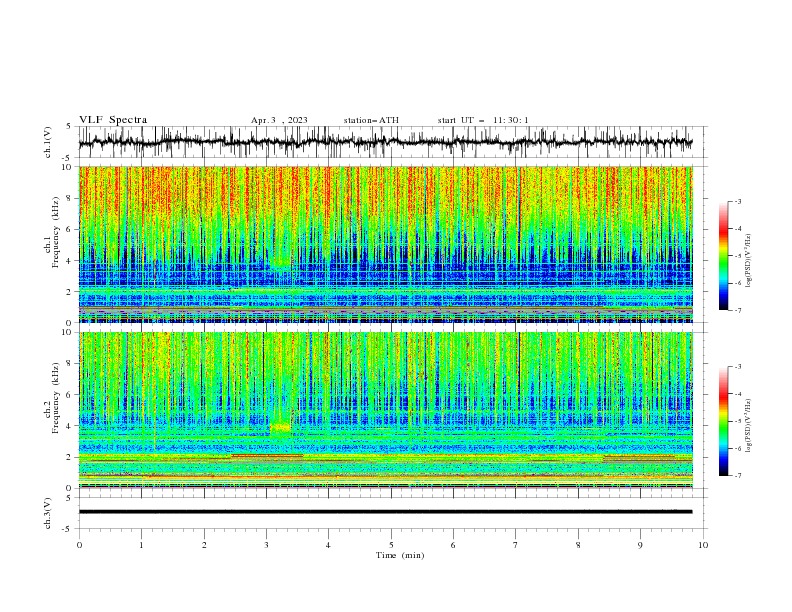Click ch.2 frequency axis tick "6"
This screenshot has width=792, height=612.
(x=71, y=395)
